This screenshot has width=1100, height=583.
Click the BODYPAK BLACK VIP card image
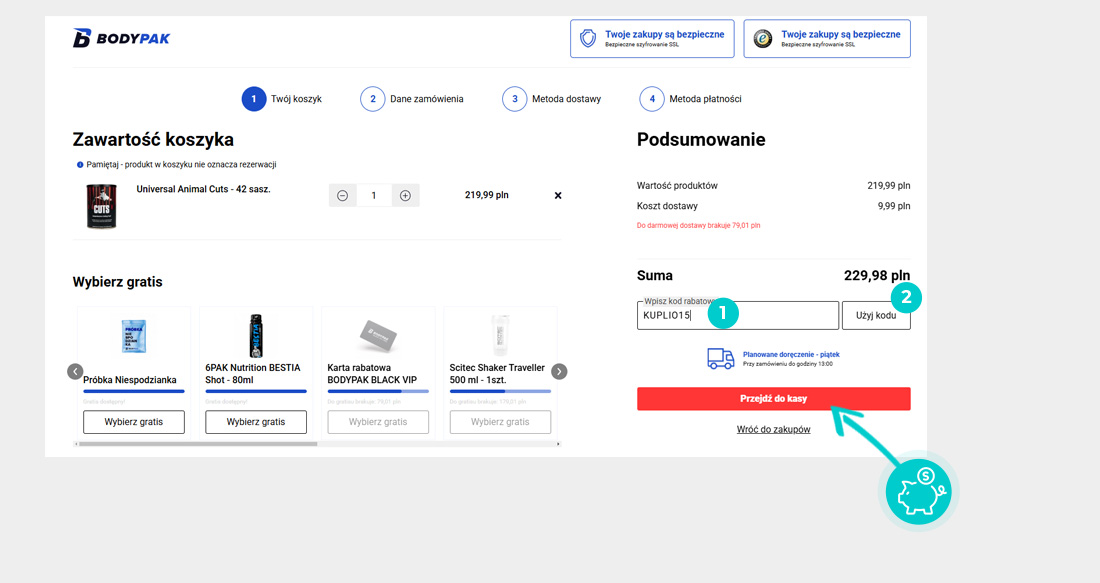coord(378,335)
